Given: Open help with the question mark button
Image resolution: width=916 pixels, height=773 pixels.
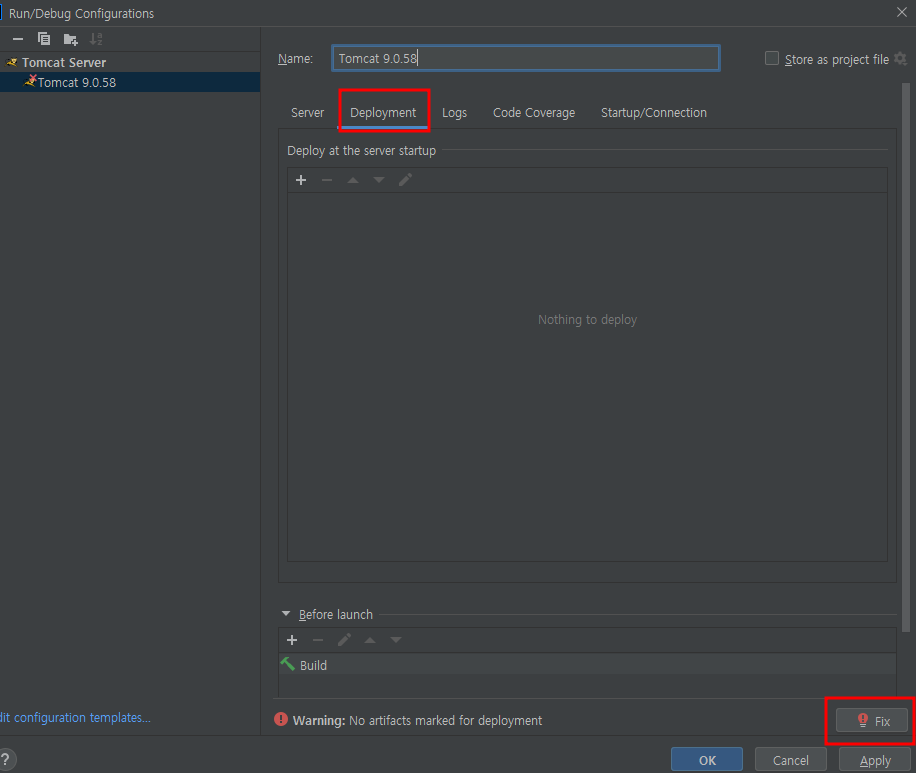Looking at the screenshot, I should click(6, 760).
